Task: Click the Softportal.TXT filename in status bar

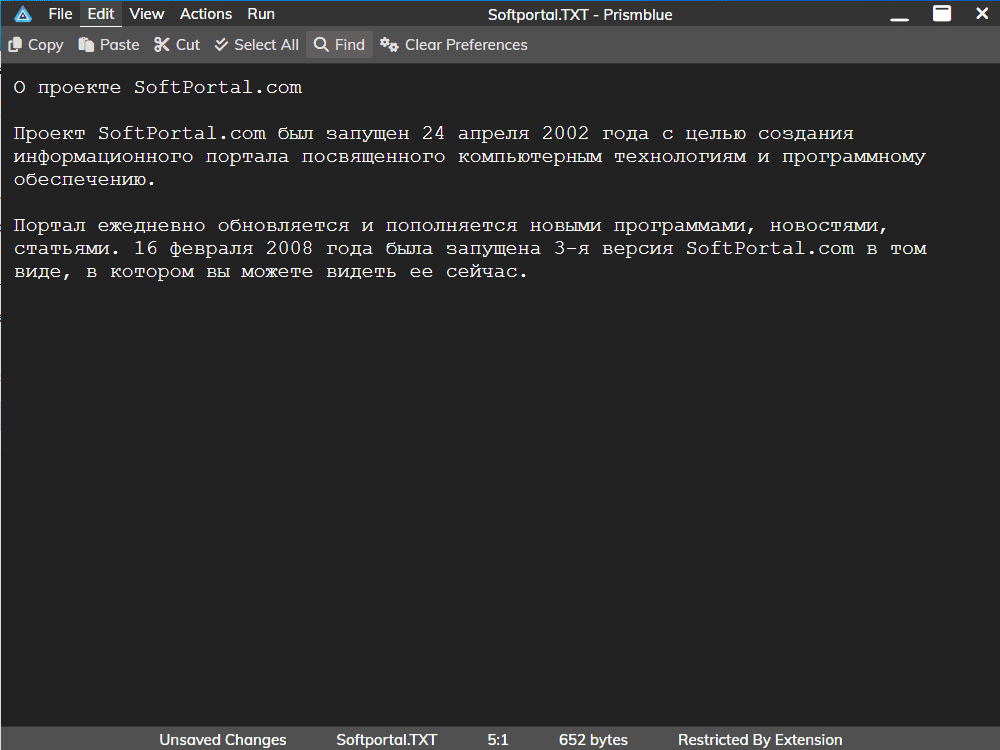Action: [387, 740]
